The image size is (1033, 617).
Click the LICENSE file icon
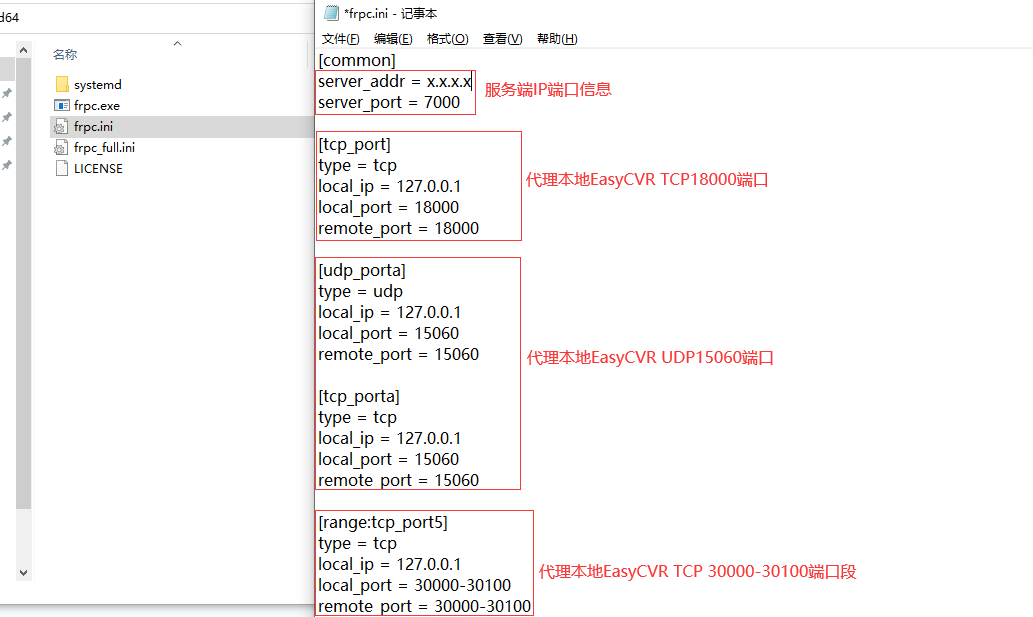61,169
